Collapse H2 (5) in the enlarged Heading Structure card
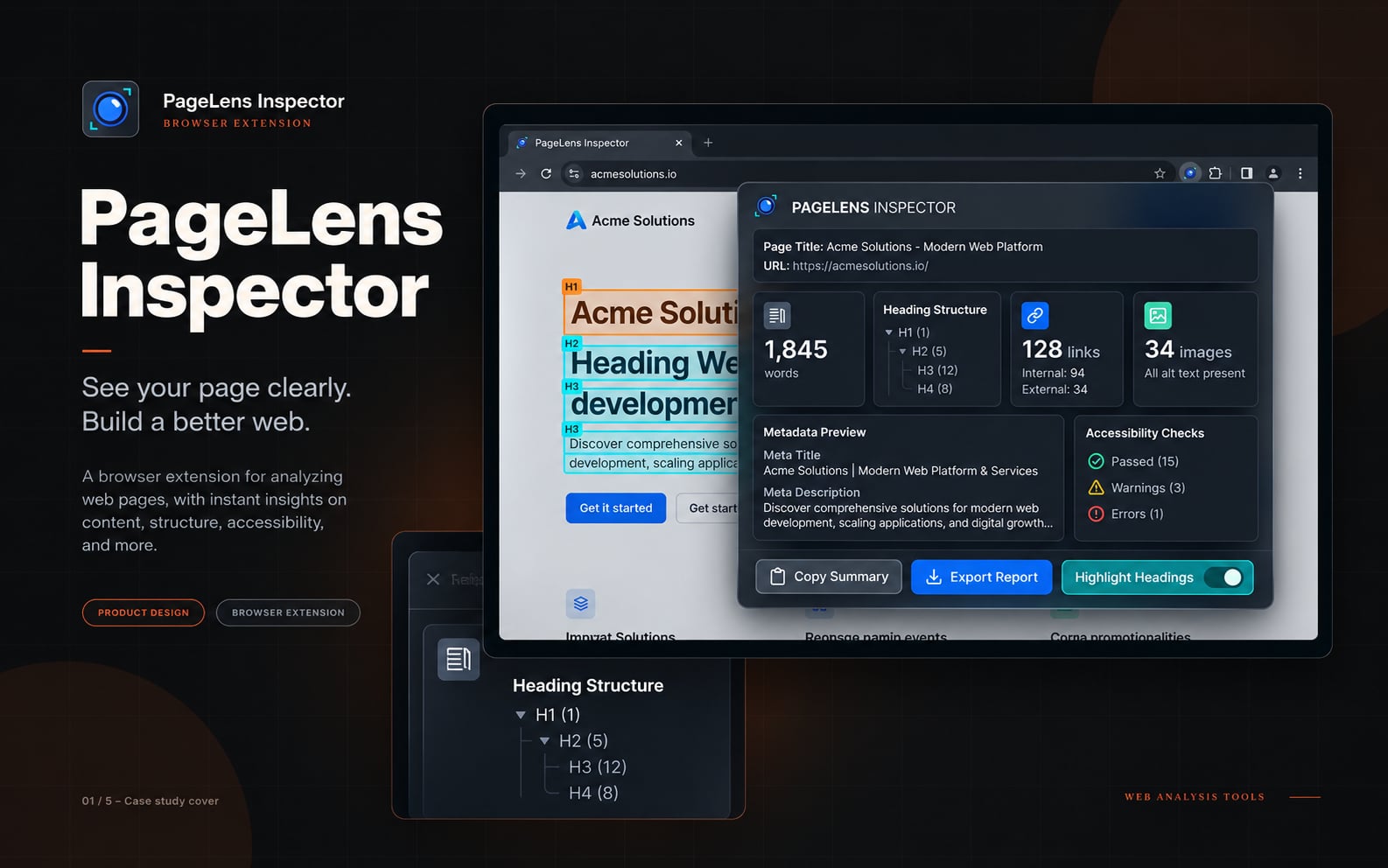 (x=544, y=741)
